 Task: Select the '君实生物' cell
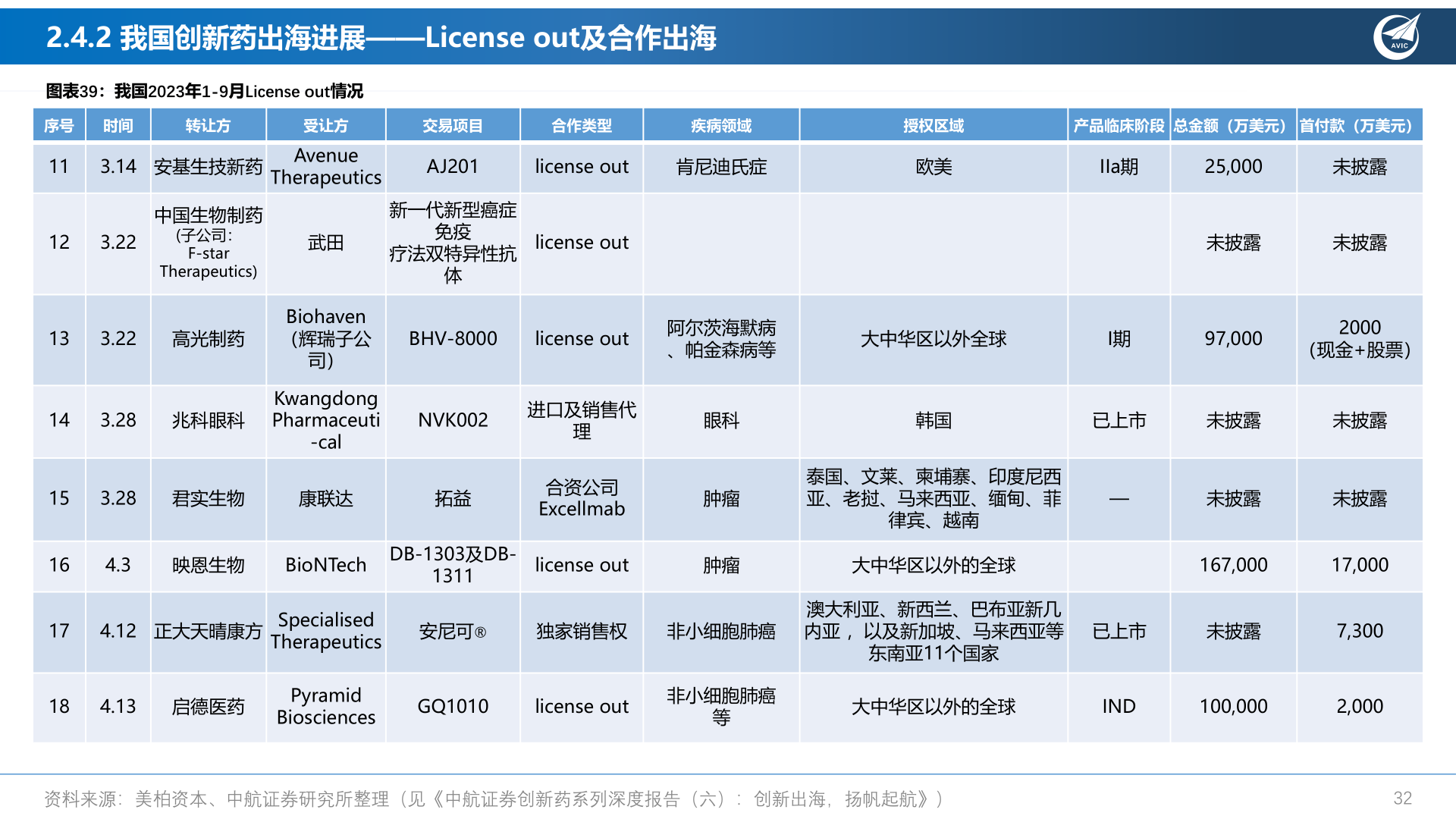click(x=209, y=499)
